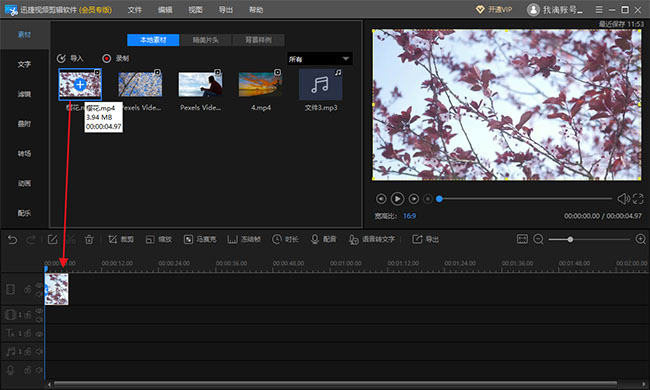Open the 滤镜 filter sidebar panel

click(24, 94)
